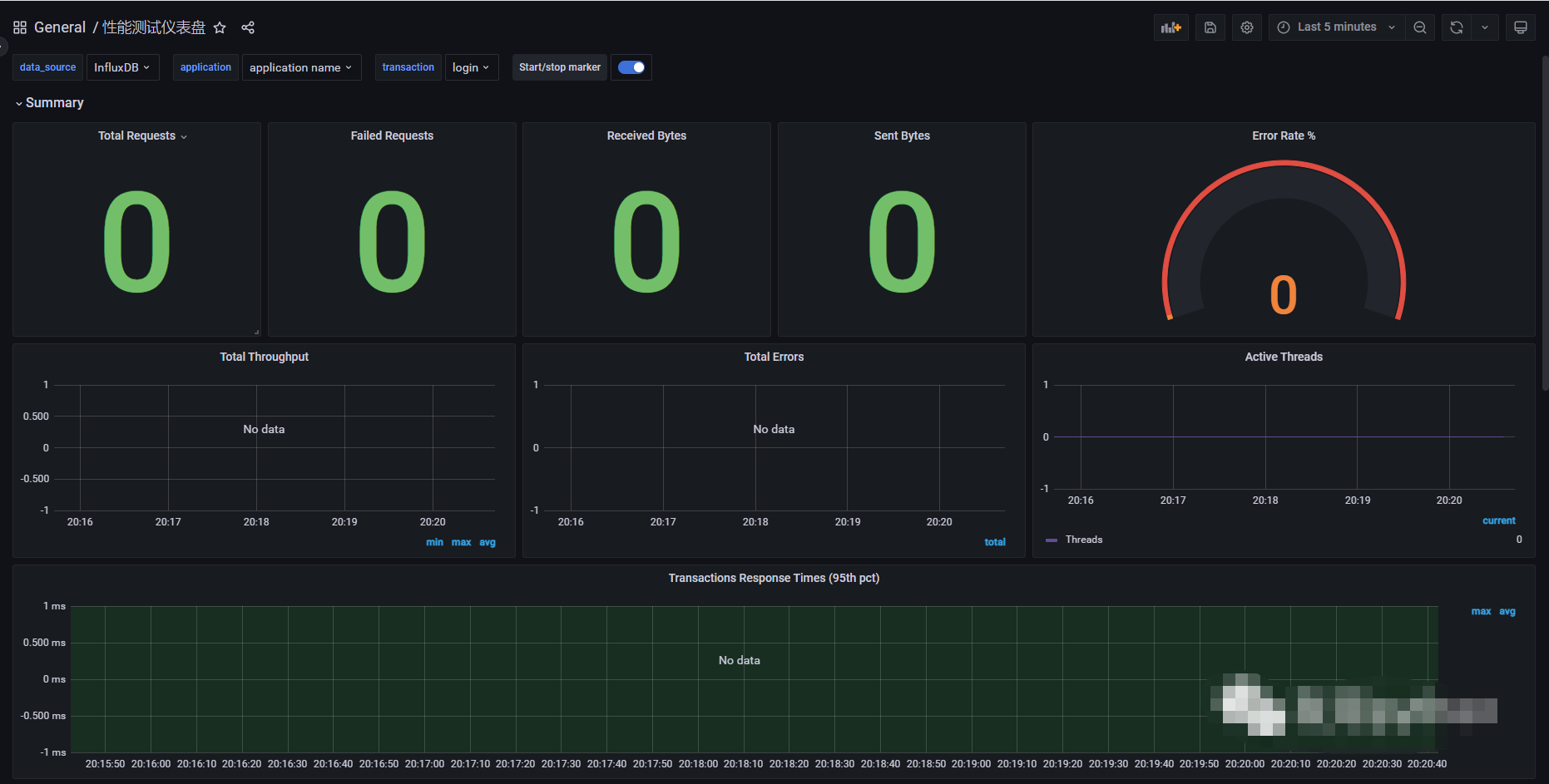Image resolution: width=1549 pixels, height=784 pixels.
Task: Click the Failed Requests panel title
Action: coord(392,136)
